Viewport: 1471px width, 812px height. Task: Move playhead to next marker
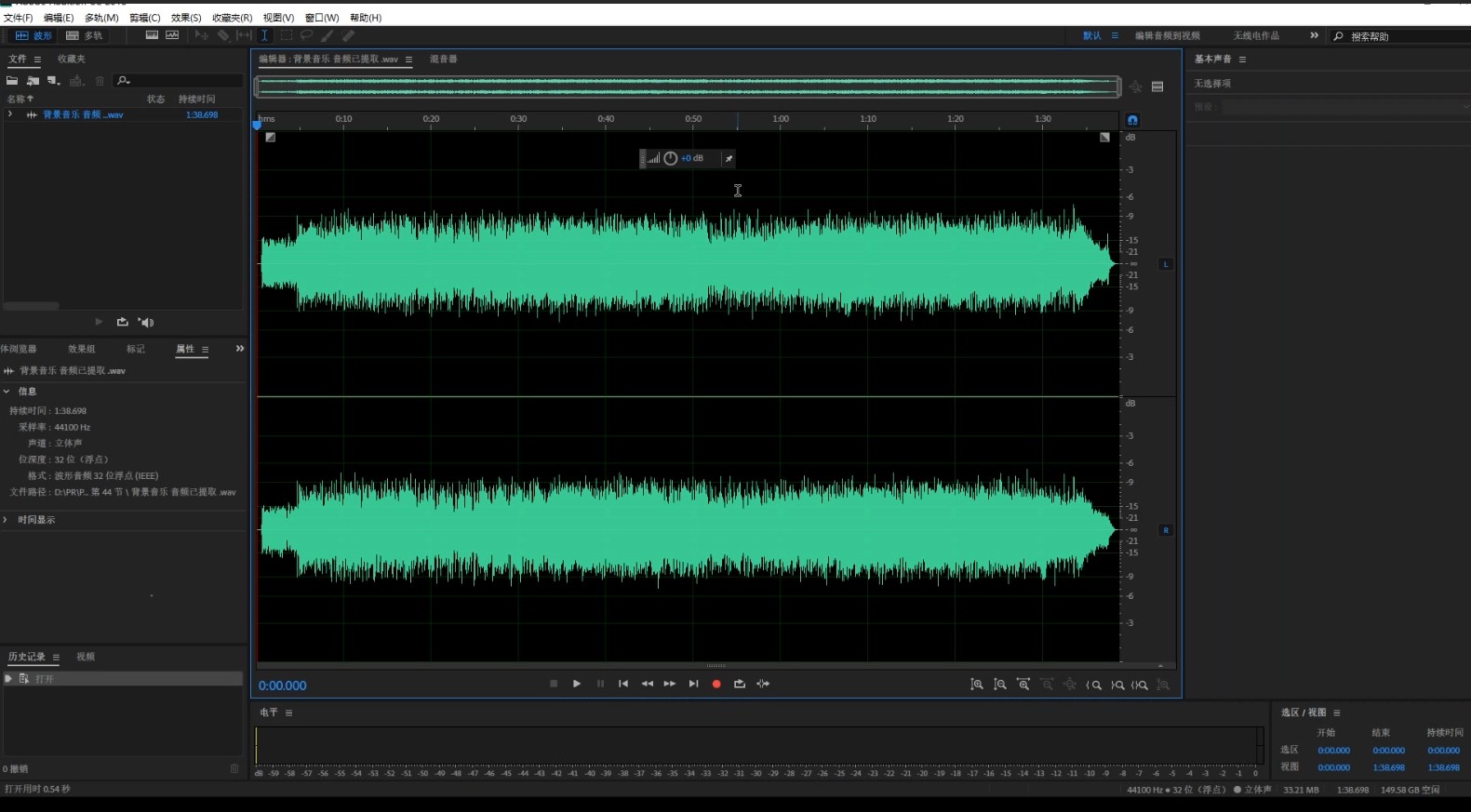[693, 684]
